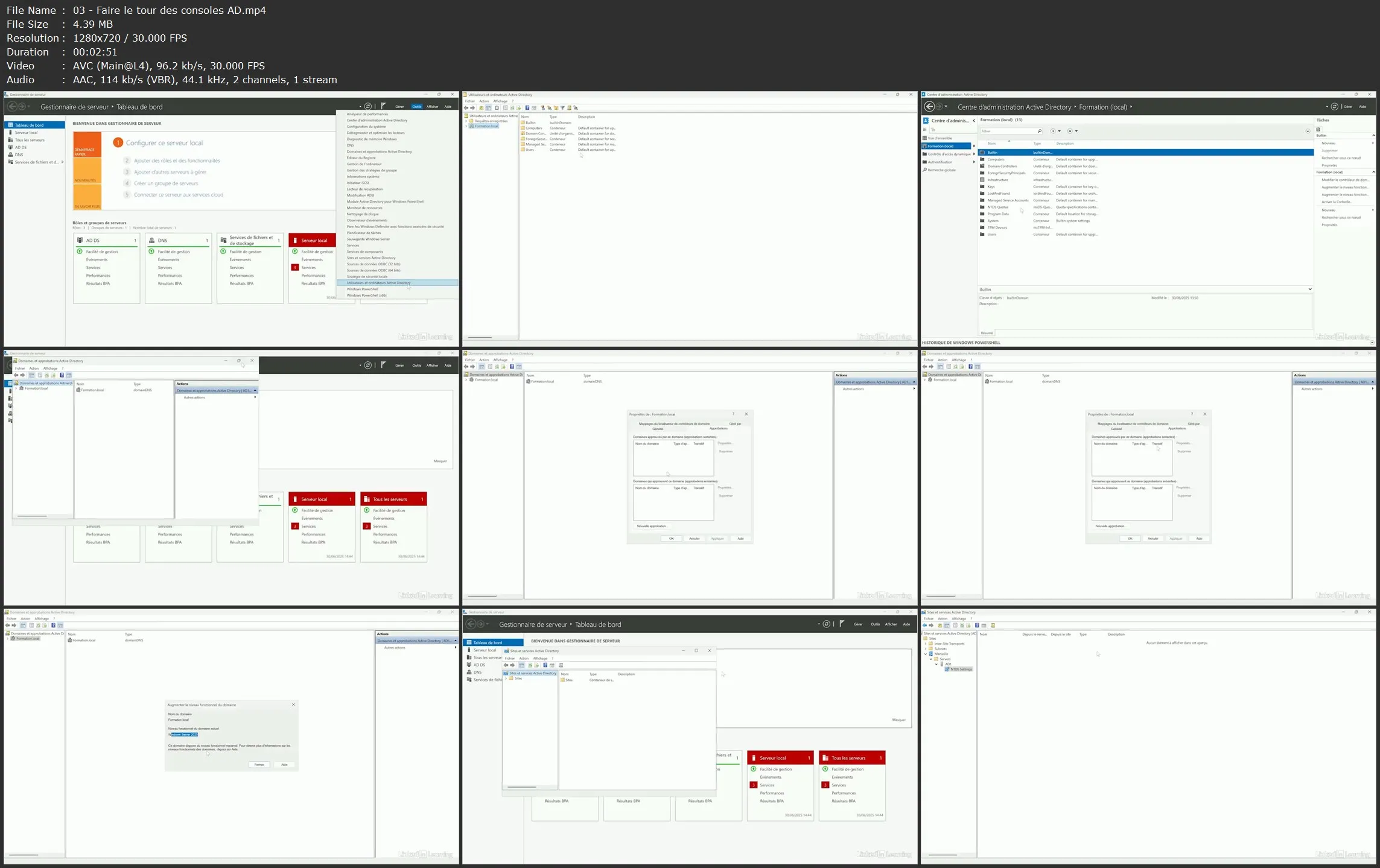The image size is (1380, 868).
Task: Collapse Builtin preview pane chevron
Action: pyautogui.click(x=1310, y=290)
